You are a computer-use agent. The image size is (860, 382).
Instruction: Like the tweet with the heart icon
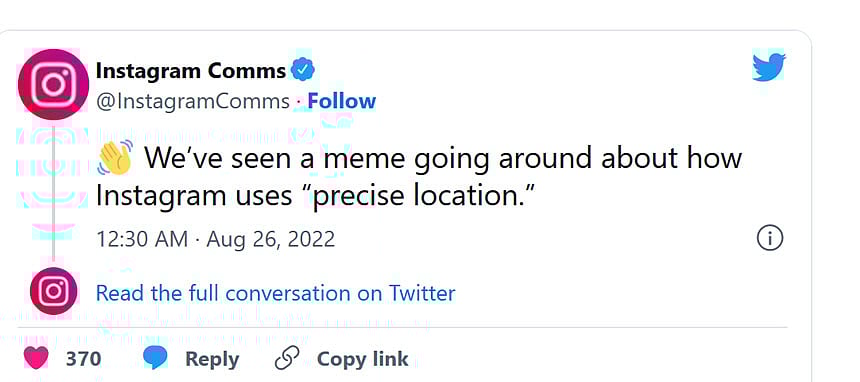(37, 359)
